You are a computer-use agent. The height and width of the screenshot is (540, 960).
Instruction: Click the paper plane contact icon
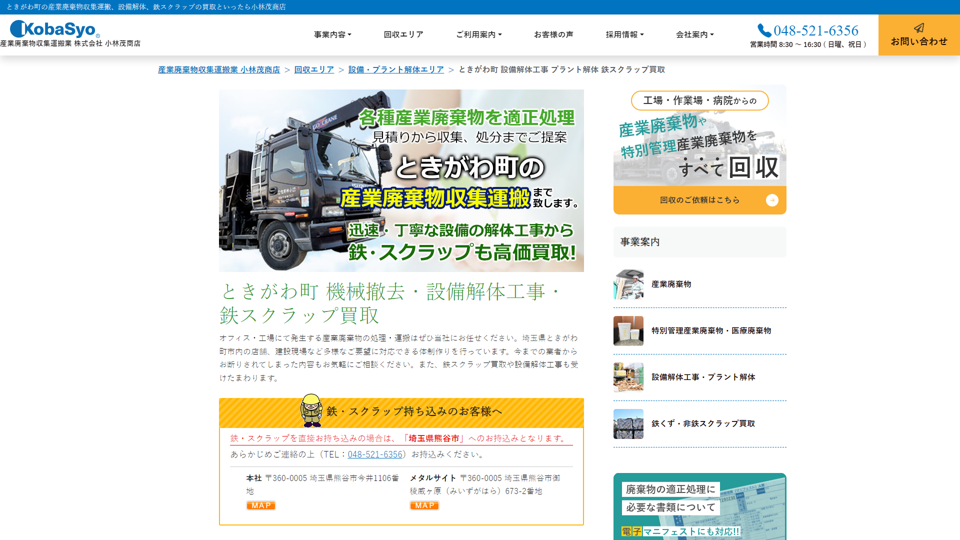918,28
